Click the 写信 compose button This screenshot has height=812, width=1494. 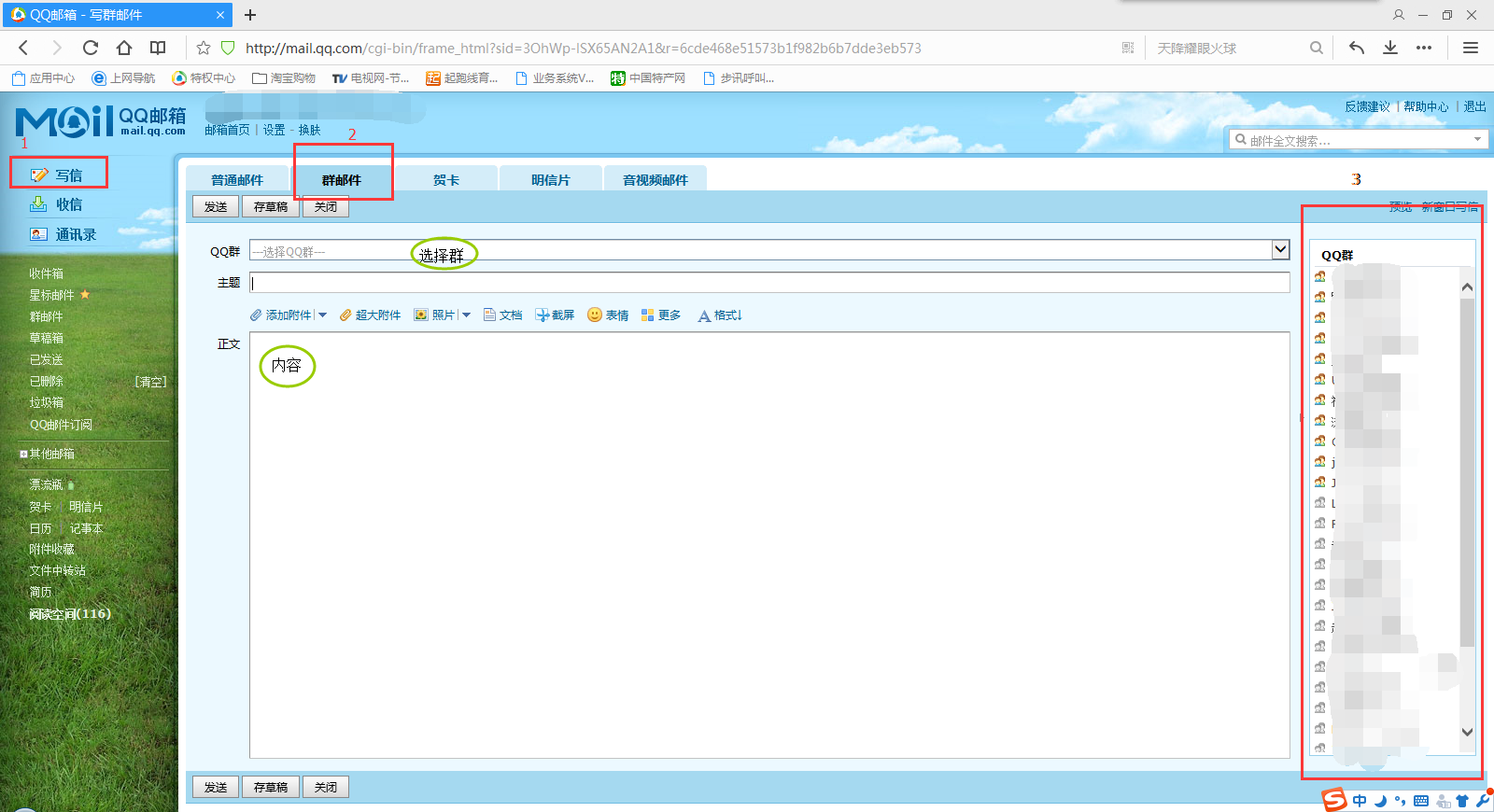(58, 175)
